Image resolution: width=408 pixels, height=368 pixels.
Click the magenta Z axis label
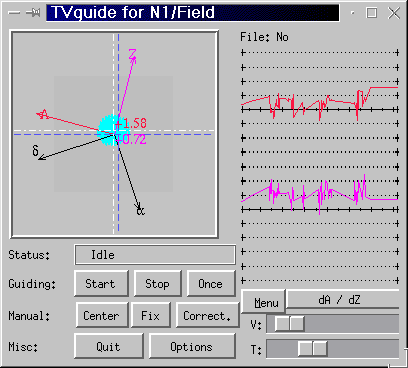(x=133, y=54)
